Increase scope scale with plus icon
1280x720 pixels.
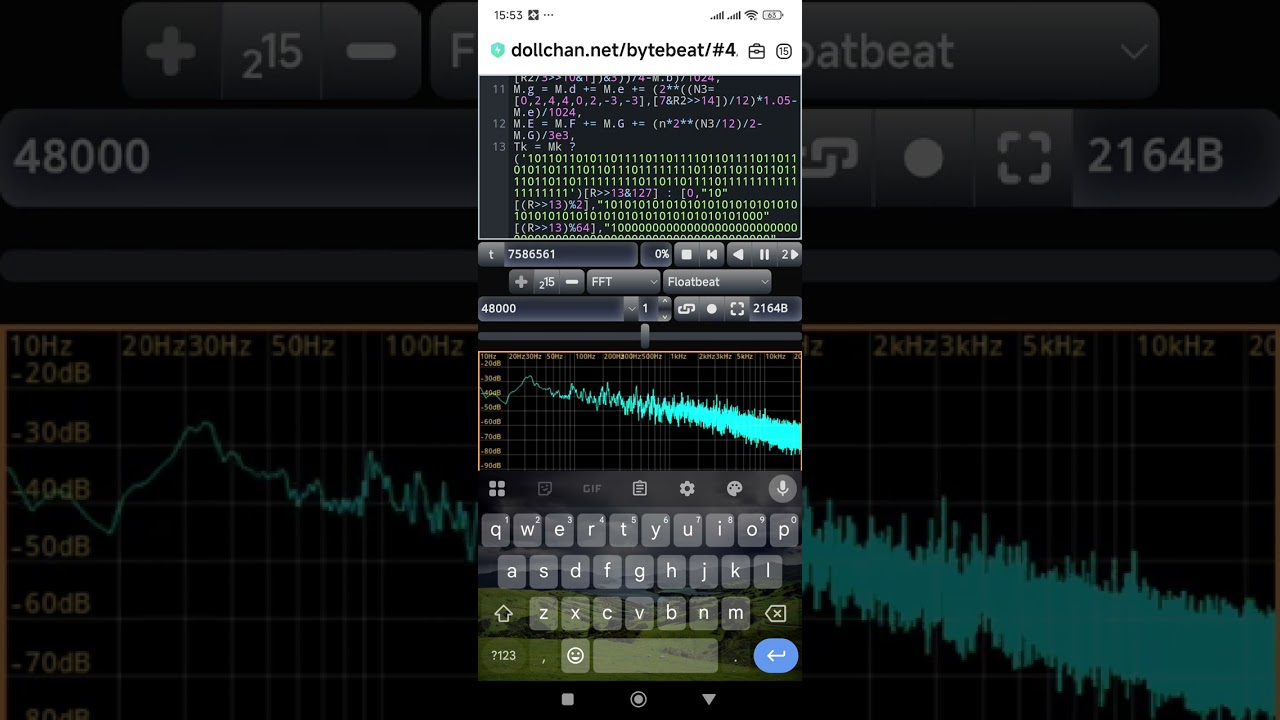[521, 282]
